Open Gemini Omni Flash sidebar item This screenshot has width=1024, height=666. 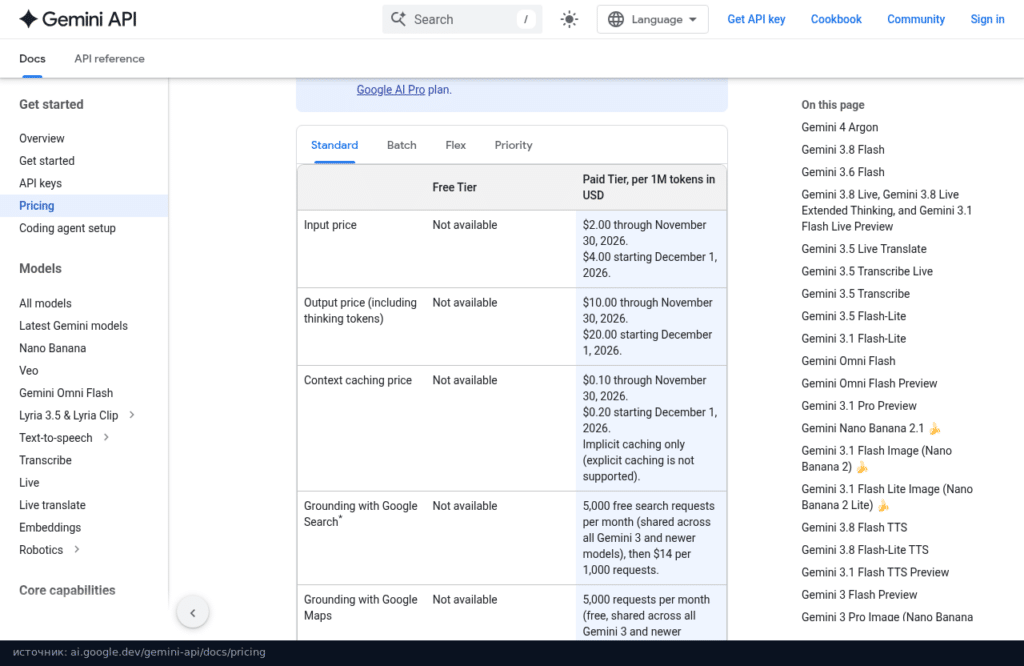pos(66,393)
